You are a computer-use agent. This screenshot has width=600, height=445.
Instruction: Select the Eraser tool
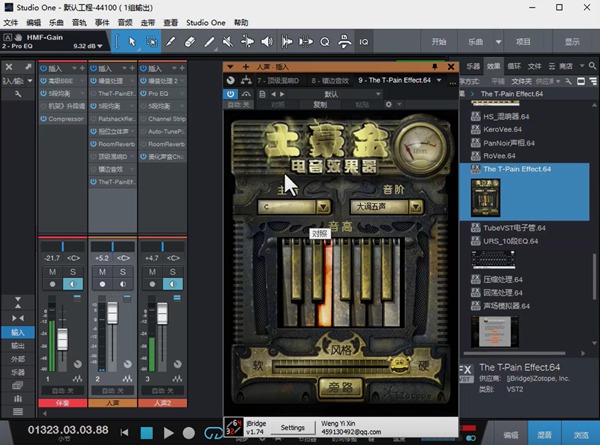190,41
